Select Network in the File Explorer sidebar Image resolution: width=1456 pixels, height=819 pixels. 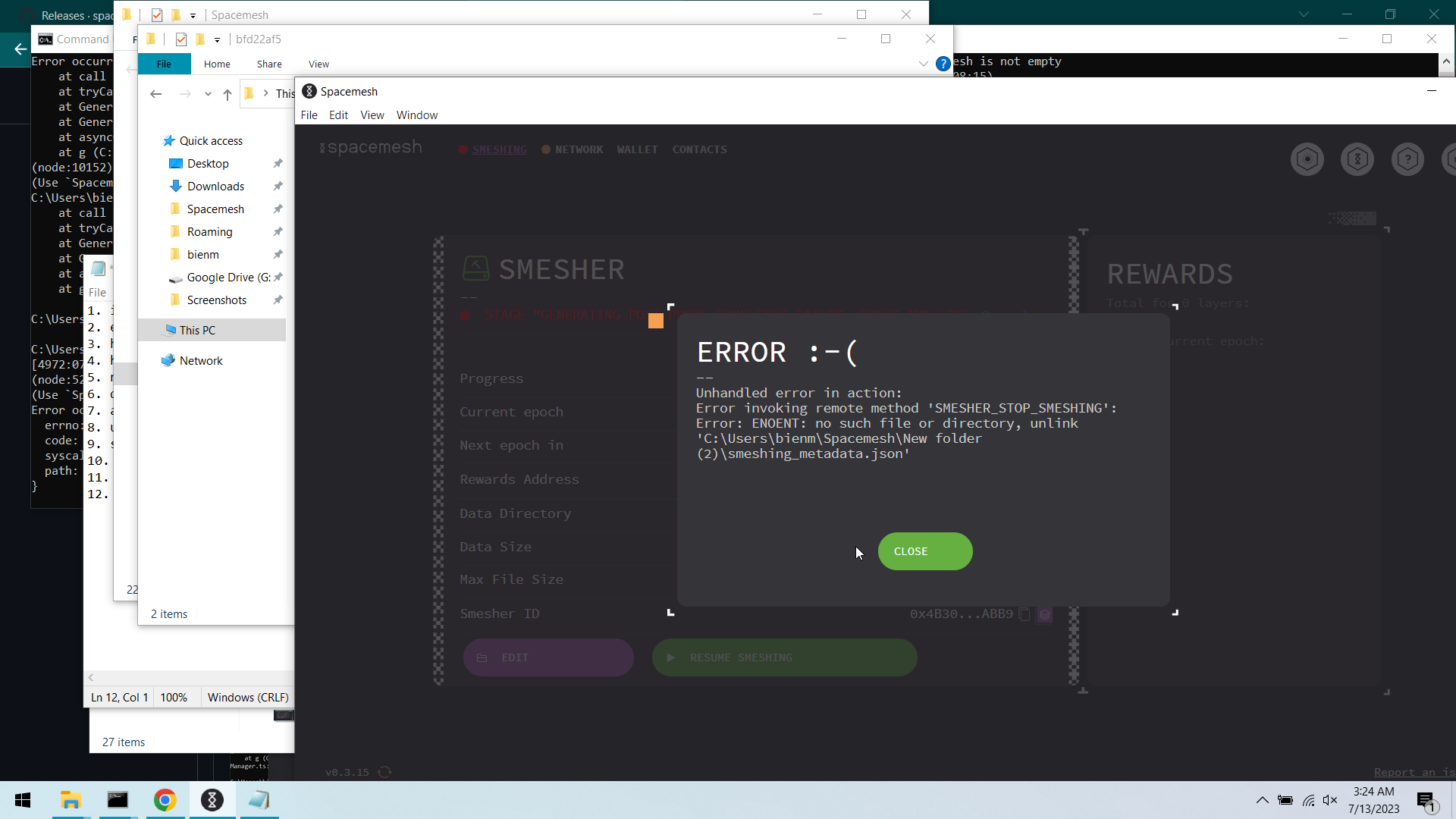[200, 360]
